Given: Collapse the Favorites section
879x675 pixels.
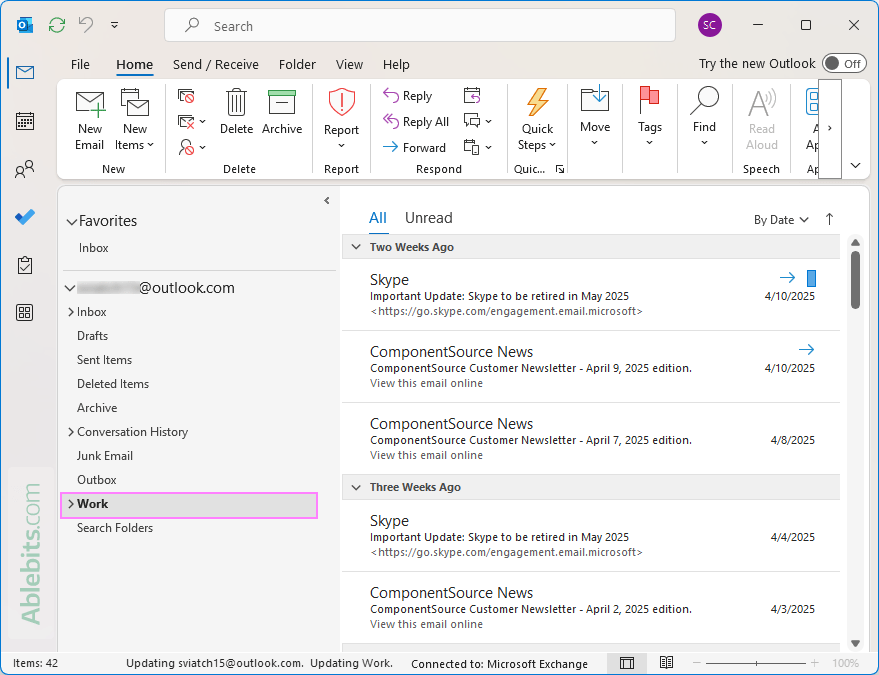Looking at the screenshot, I should click(x=71, y=222).
